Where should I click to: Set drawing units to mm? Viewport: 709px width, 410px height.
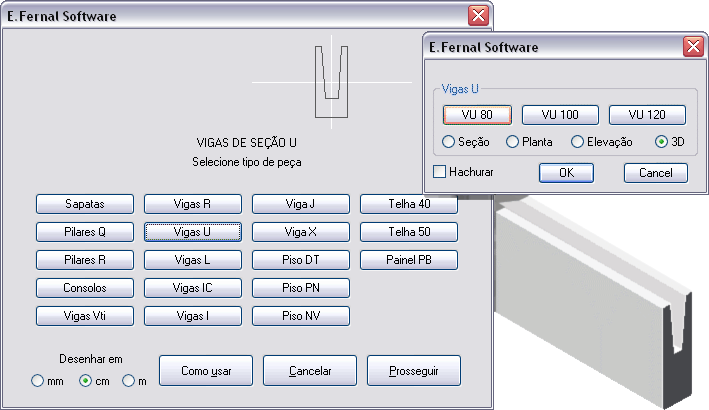click(x=38, y=381)
